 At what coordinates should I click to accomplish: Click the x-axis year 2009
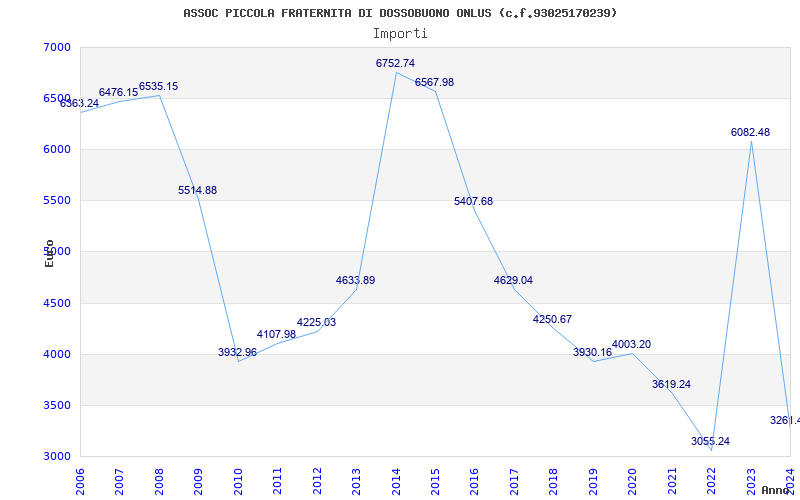click(198, 481)
